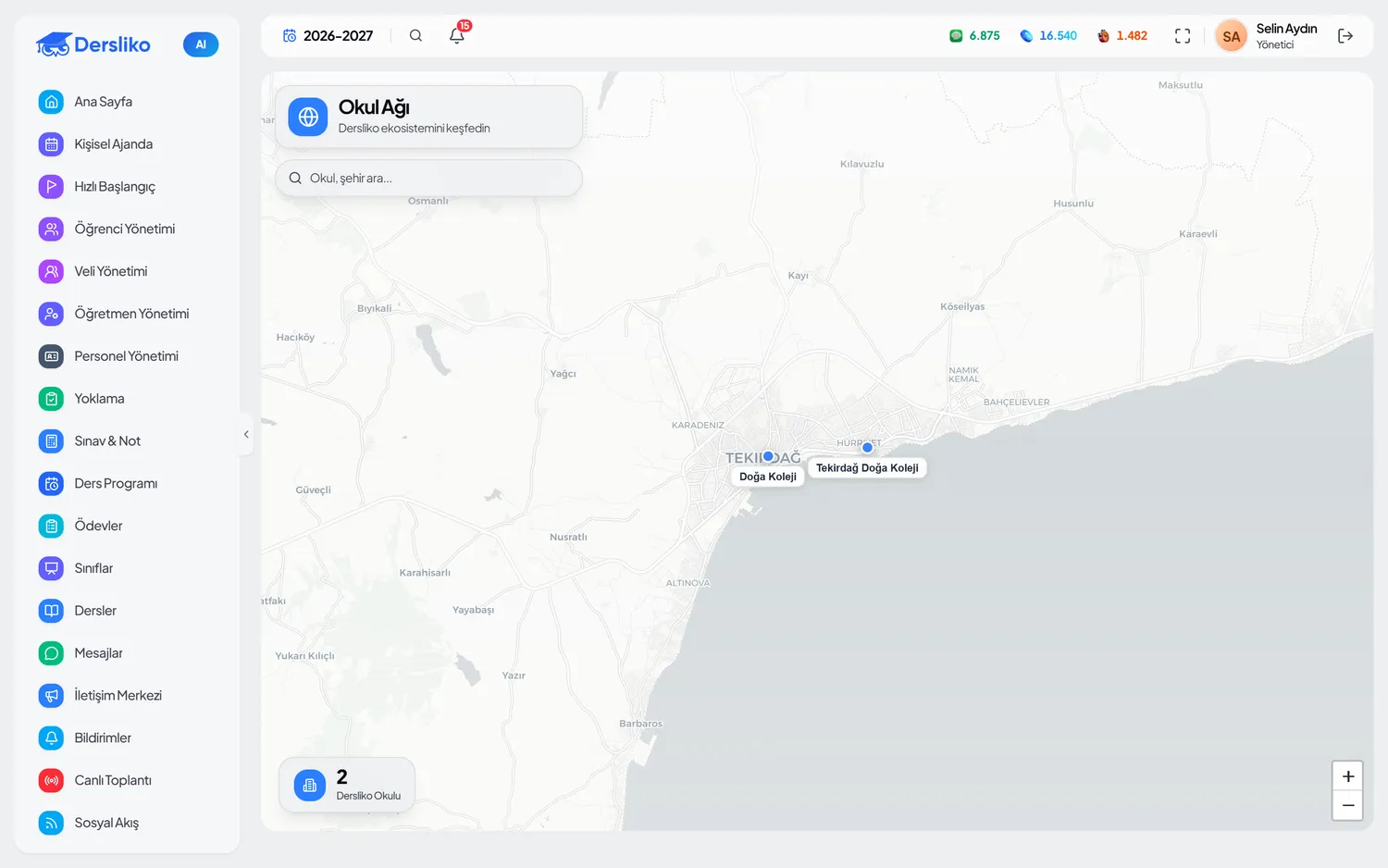Click the search magnifier in top bar
1388x868 pixels.
coord(416,36)
